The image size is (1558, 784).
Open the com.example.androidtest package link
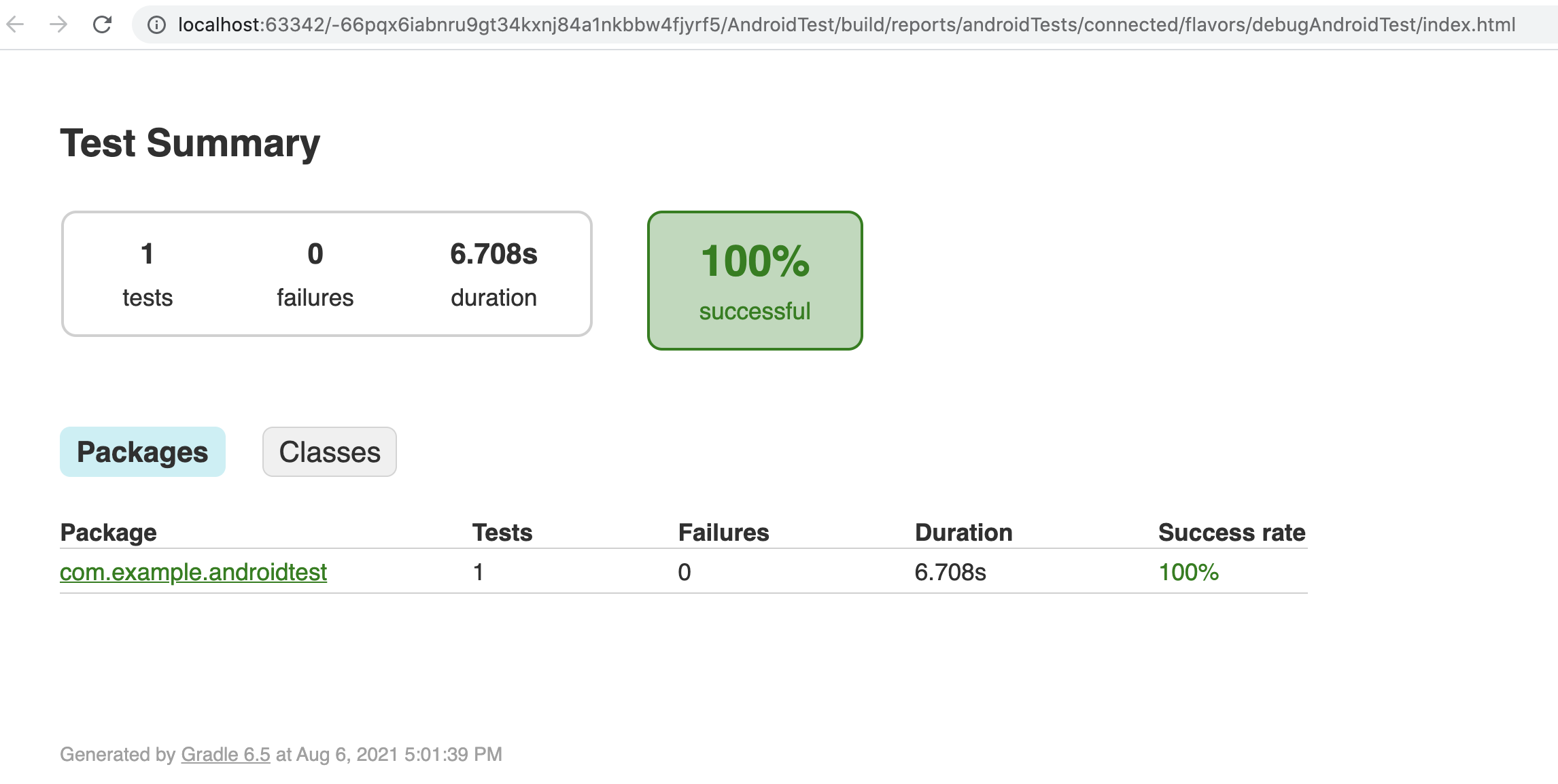point(193,572)
